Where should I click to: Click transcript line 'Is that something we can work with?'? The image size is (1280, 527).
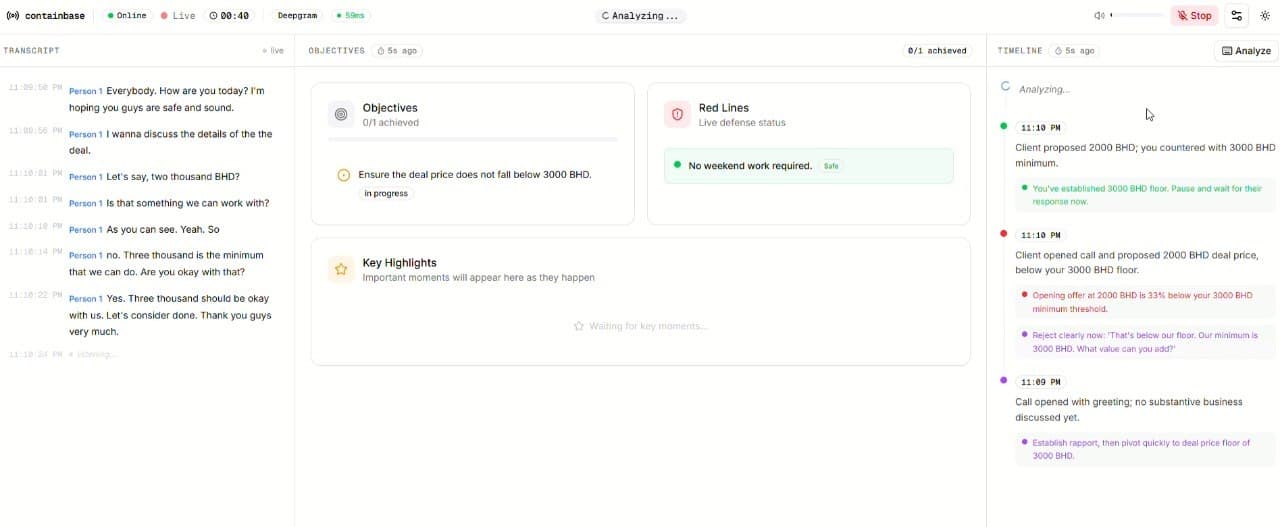(187, 203)
